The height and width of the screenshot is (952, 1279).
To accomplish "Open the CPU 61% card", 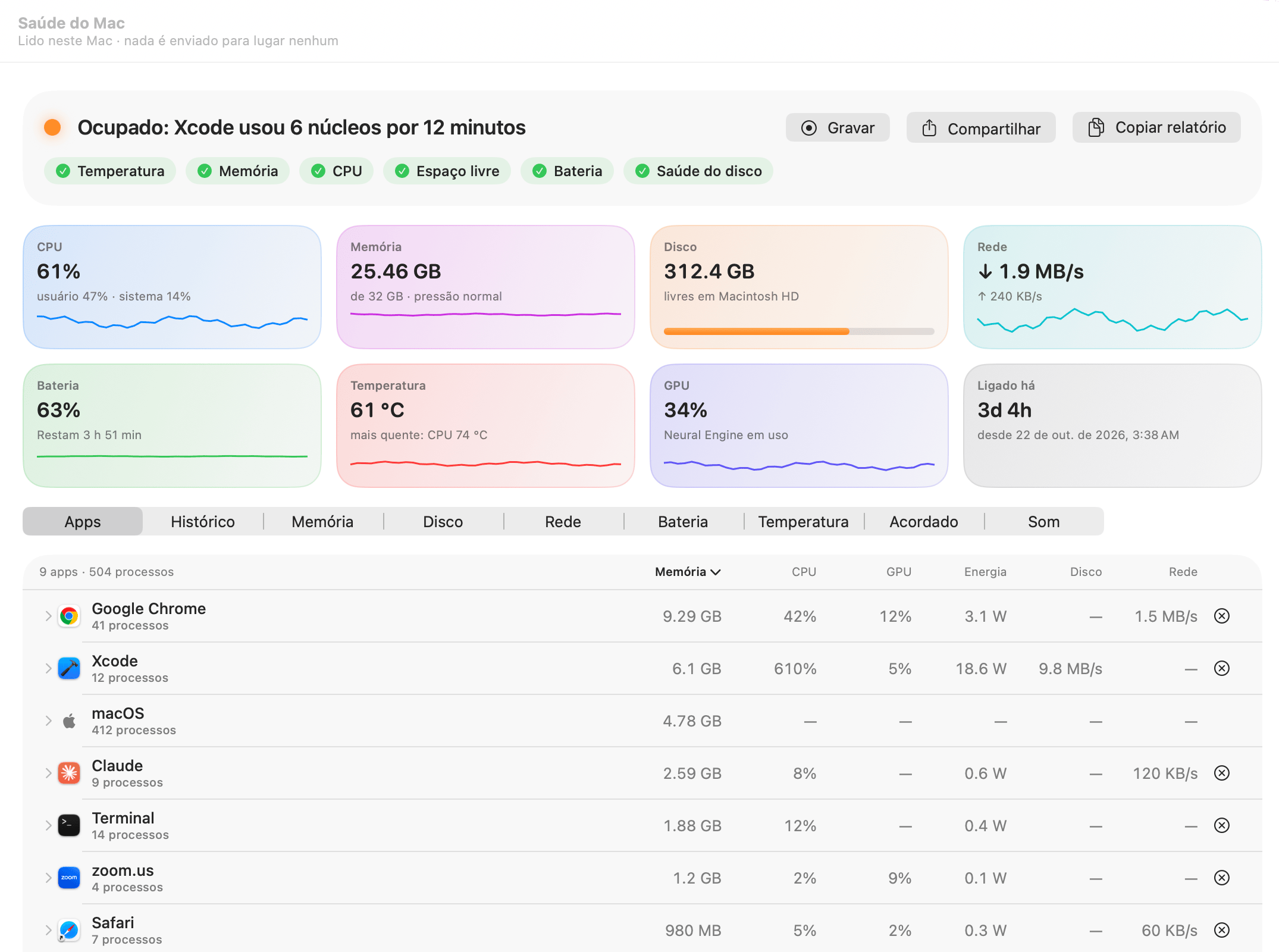I will [173, 287].
